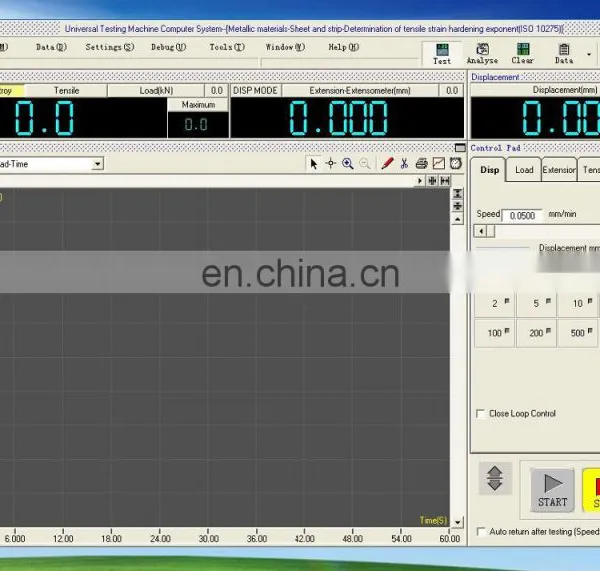This screenshot has height=571, width=600.
Task: Open the Window menu
Action: 285,47
